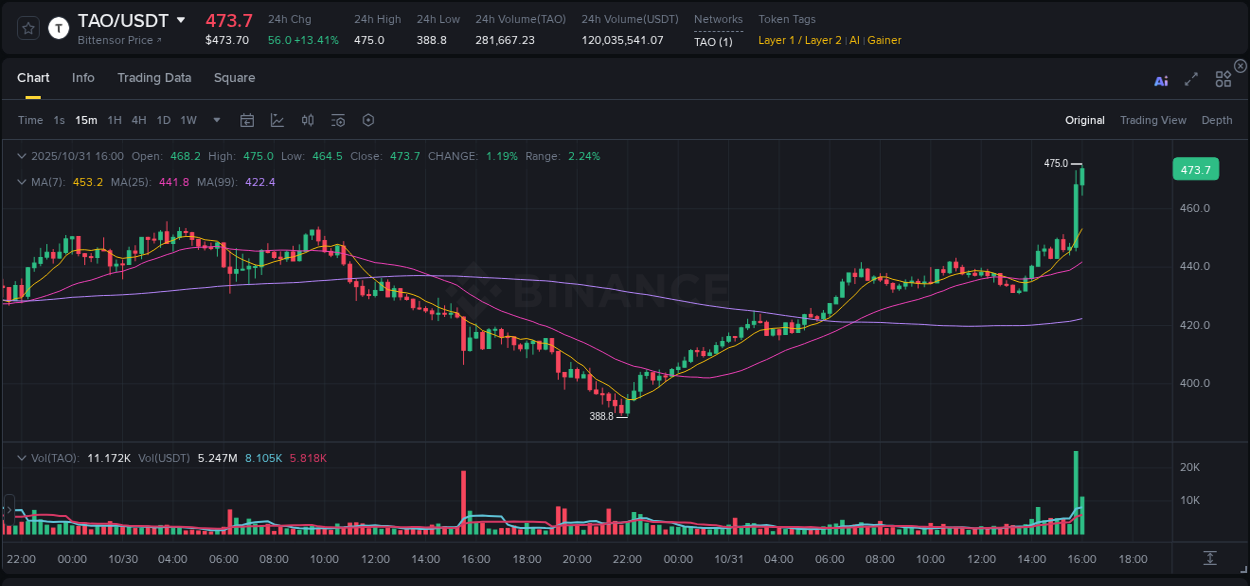
Task: Open the chart settings hexagon icon
Action: (368, 120)
